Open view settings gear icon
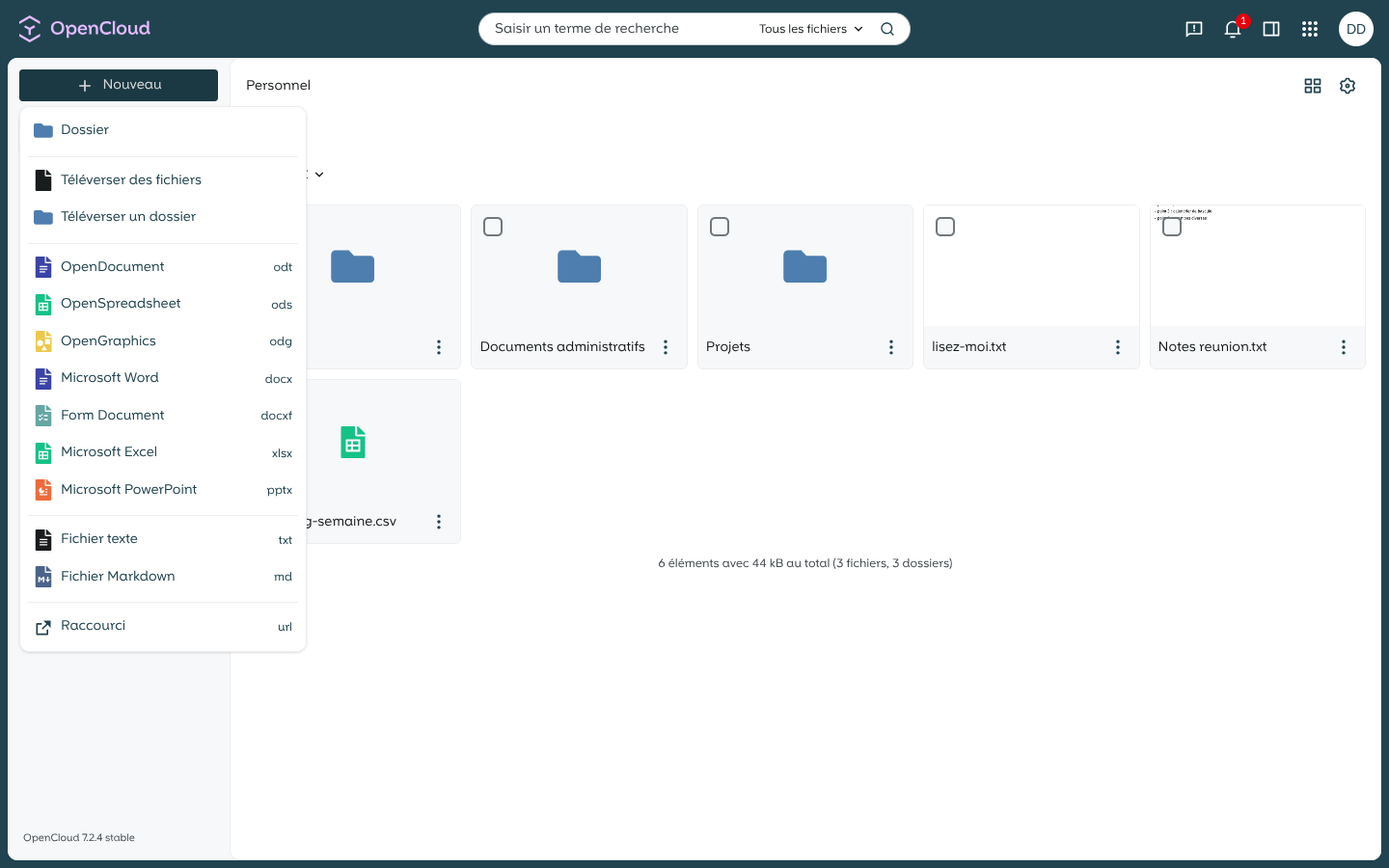The image size is (1389, 868). [1348, 86]
